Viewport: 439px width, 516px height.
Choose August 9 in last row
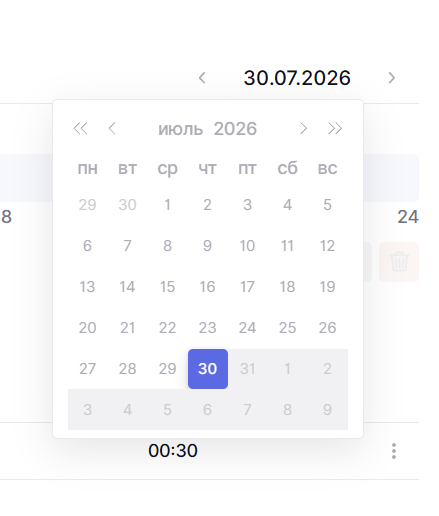(327, 410)
